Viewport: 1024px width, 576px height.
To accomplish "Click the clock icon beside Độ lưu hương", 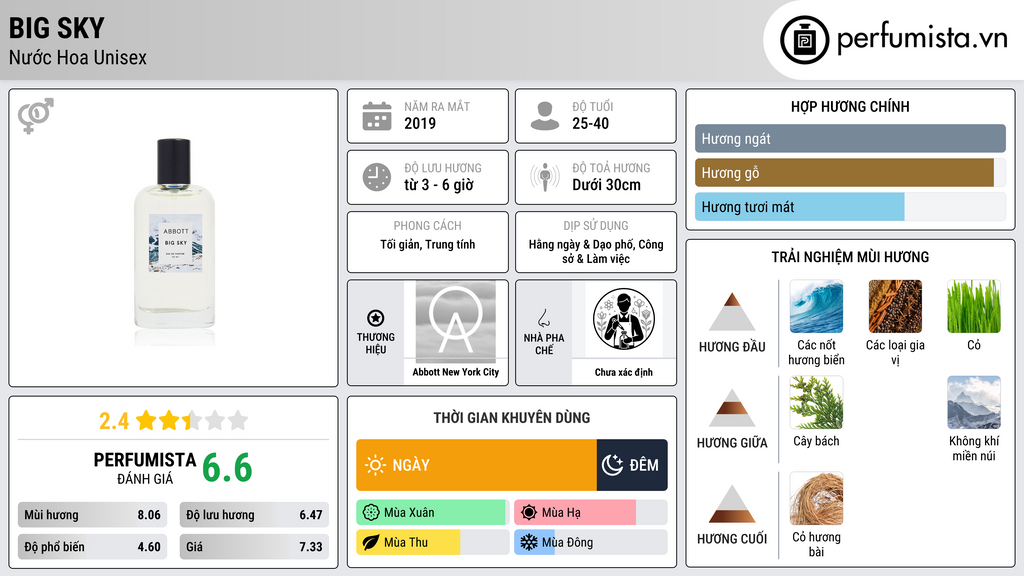I will [377, 177].
